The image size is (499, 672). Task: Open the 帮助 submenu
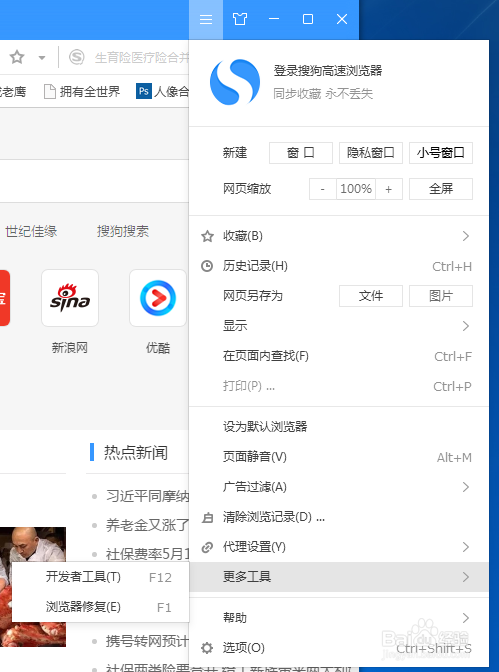tap(339, 618)
